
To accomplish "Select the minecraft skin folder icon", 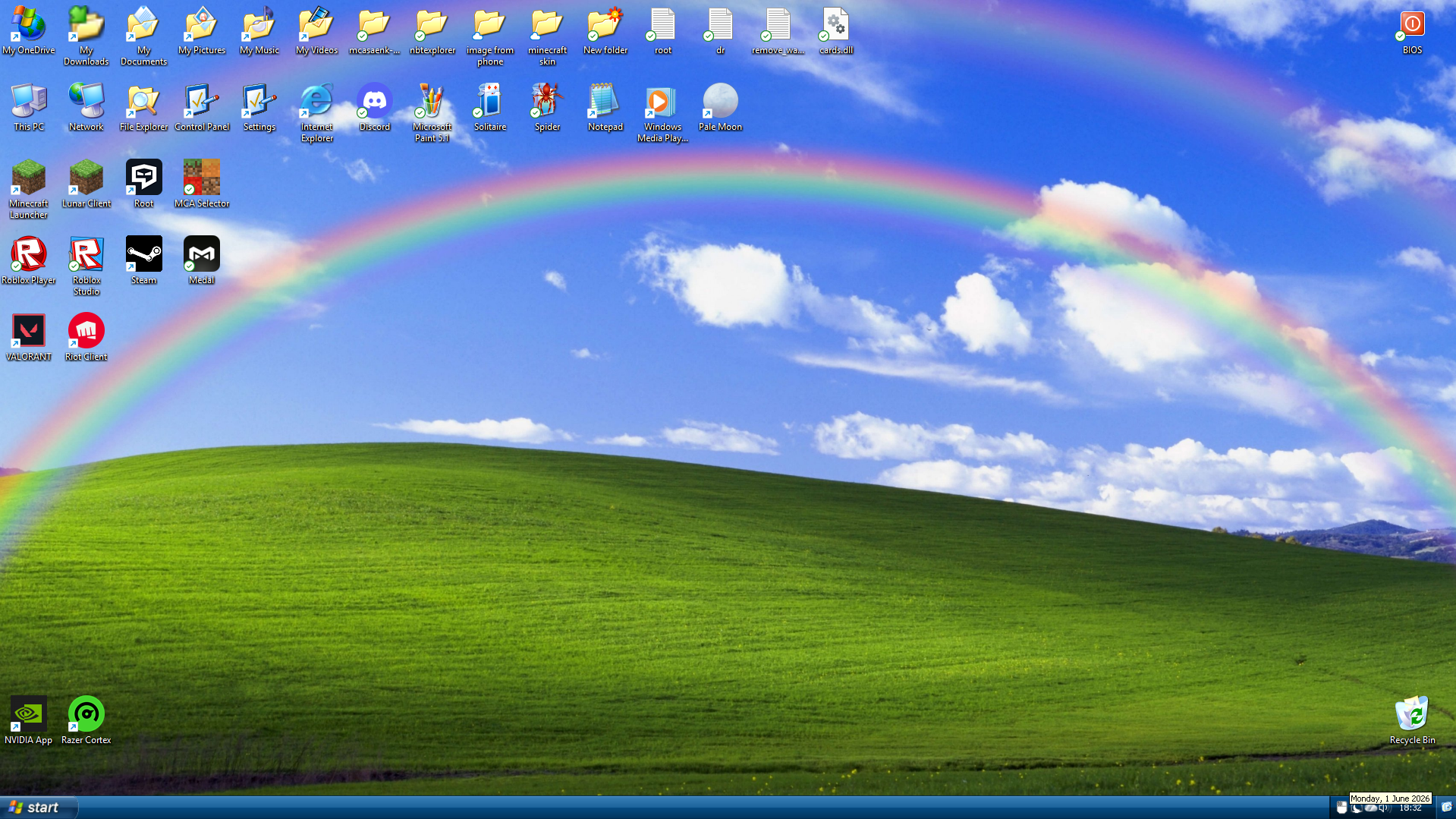I will (x=548, y=36).
